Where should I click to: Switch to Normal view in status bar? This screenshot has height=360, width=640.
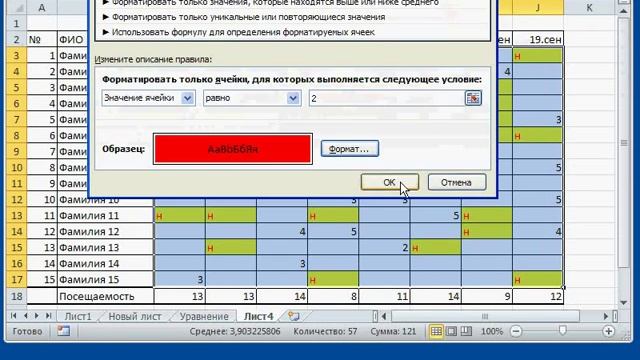436,331
